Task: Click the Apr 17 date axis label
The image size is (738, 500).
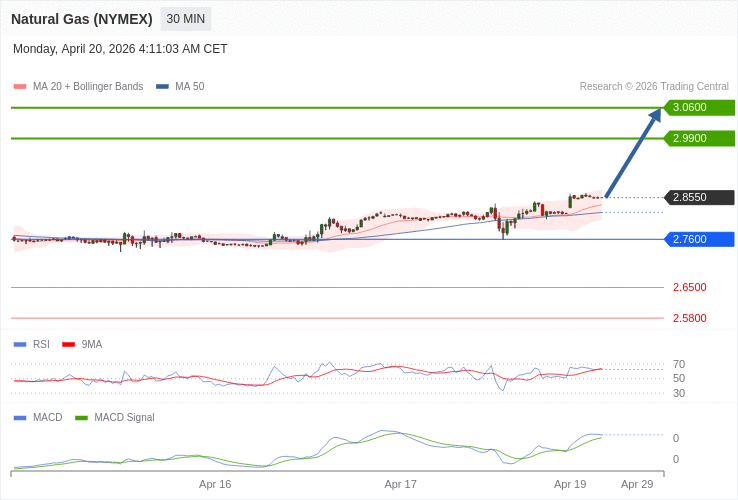Action: tap(400, 484)
